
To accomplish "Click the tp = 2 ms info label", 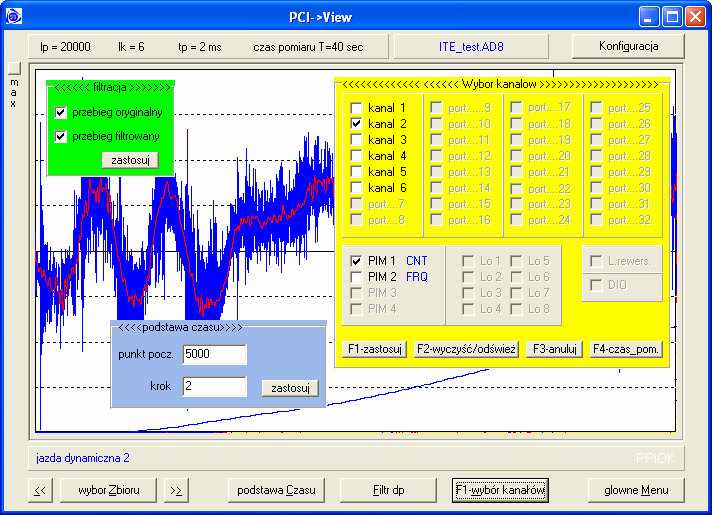I will click(200, 47).
